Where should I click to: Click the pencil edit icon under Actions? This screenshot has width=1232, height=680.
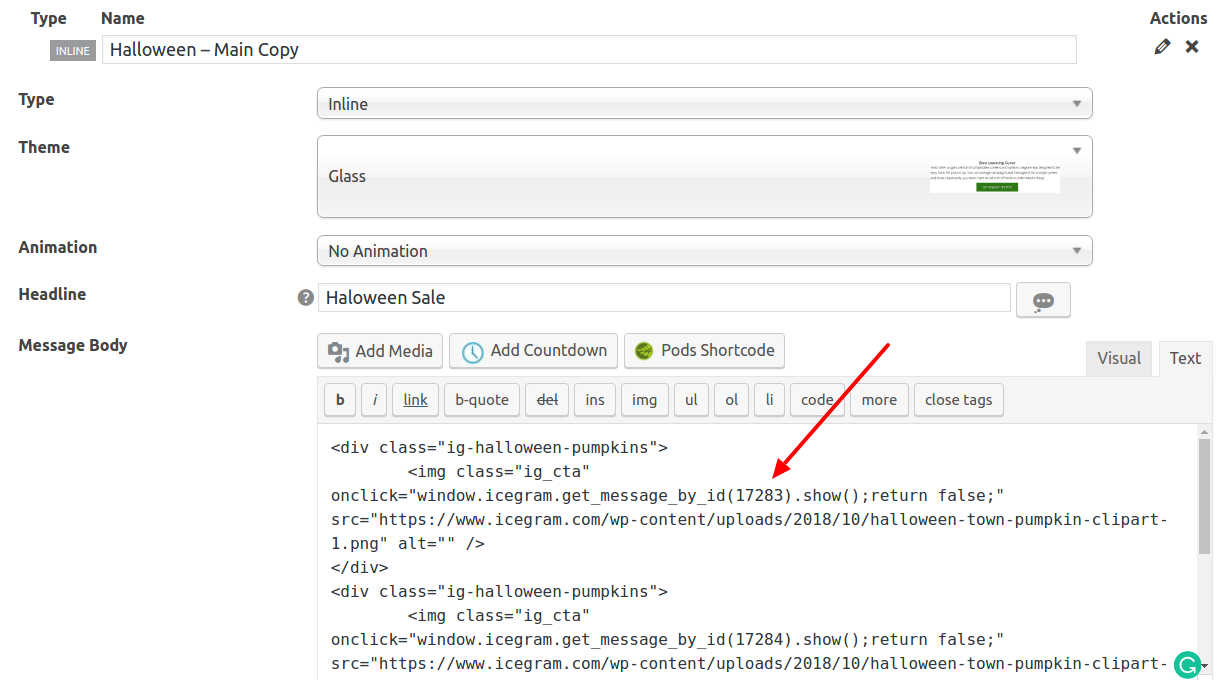click(x=1161, y=47)
